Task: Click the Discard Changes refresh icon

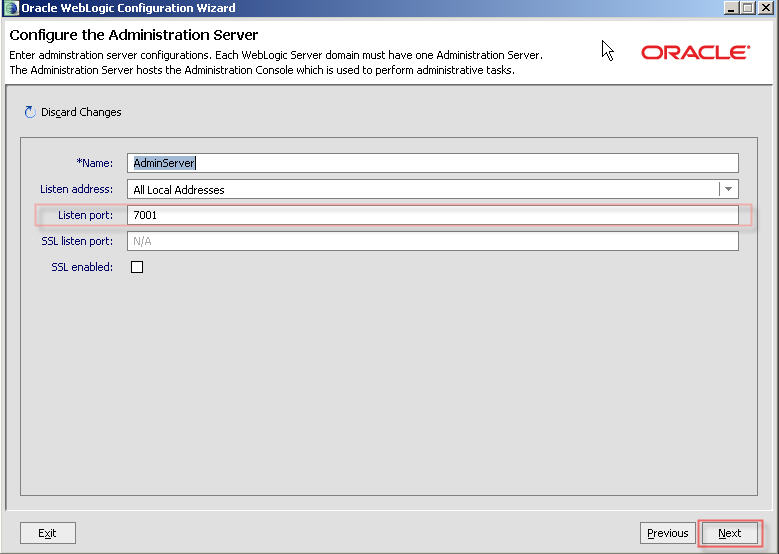Action: pos(30,112)
